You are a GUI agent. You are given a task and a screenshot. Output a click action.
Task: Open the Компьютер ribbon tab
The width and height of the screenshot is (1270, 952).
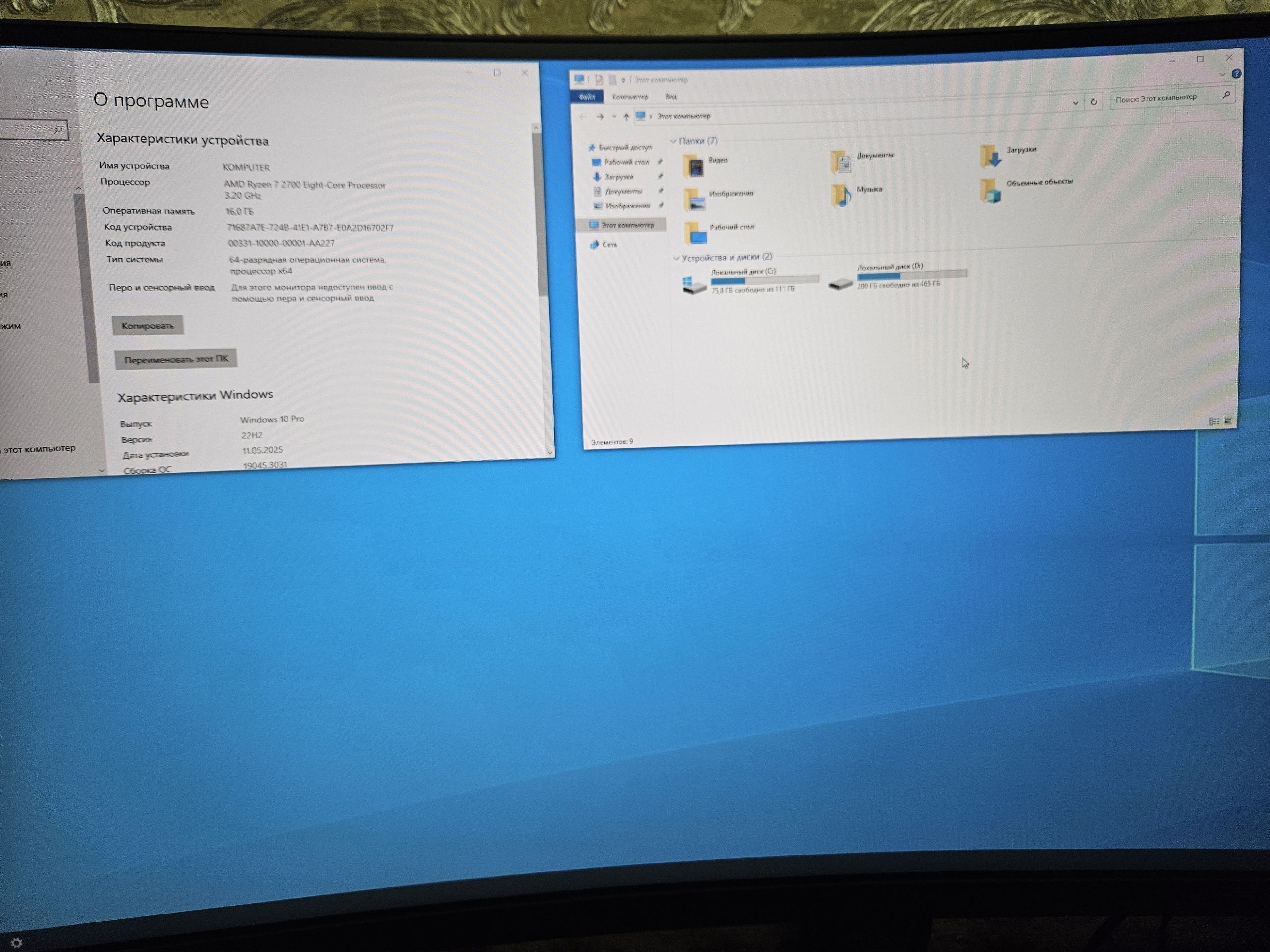tap(630, 97)
